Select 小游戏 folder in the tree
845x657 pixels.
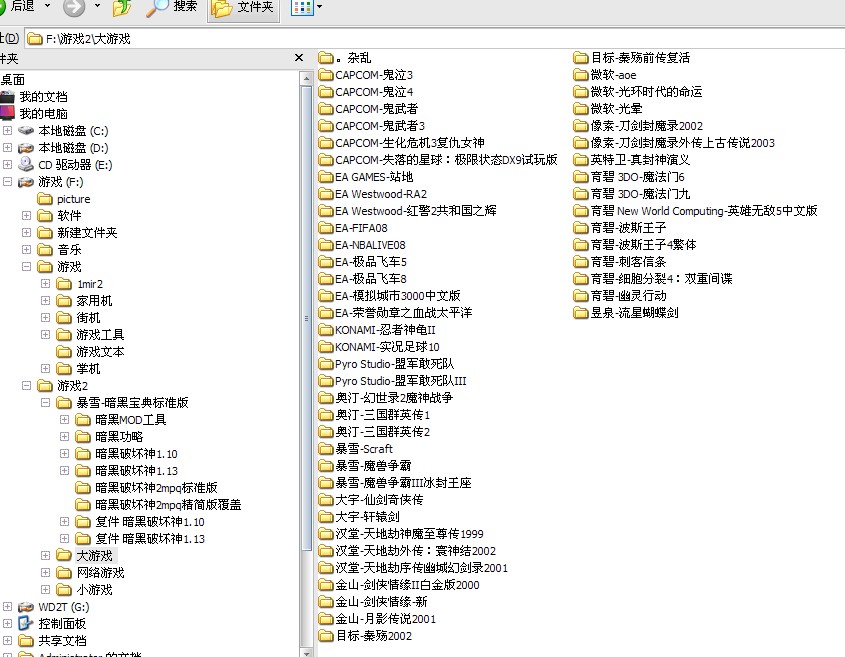click(94, 590)
